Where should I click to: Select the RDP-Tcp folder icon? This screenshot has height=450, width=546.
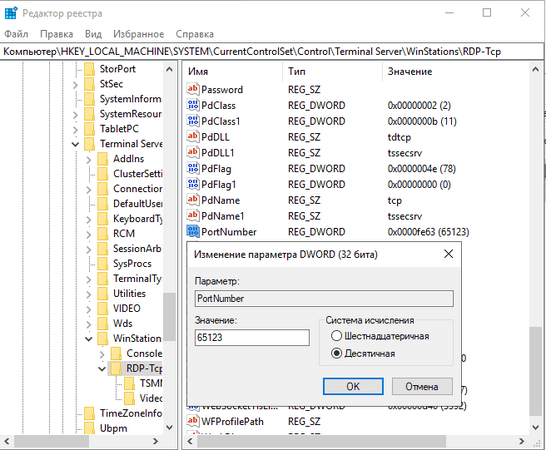(x=116, y=368)
